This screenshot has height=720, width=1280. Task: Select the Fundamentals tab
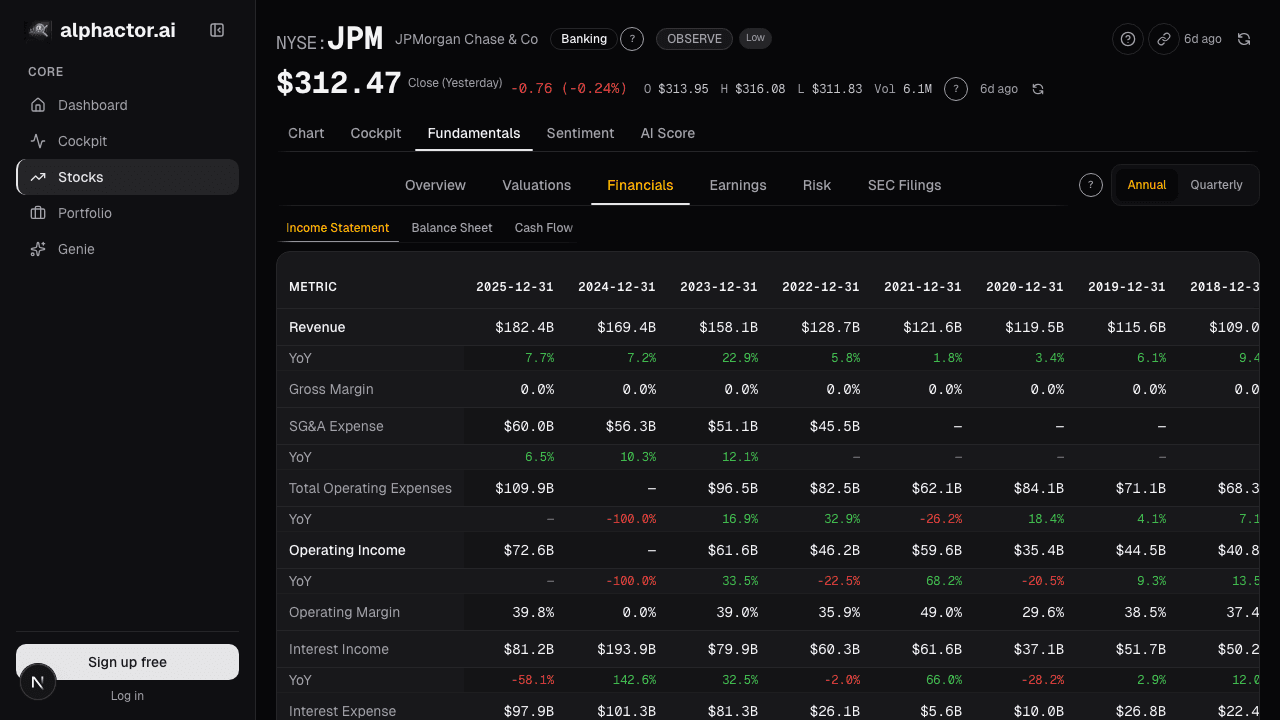pos(474,133)
